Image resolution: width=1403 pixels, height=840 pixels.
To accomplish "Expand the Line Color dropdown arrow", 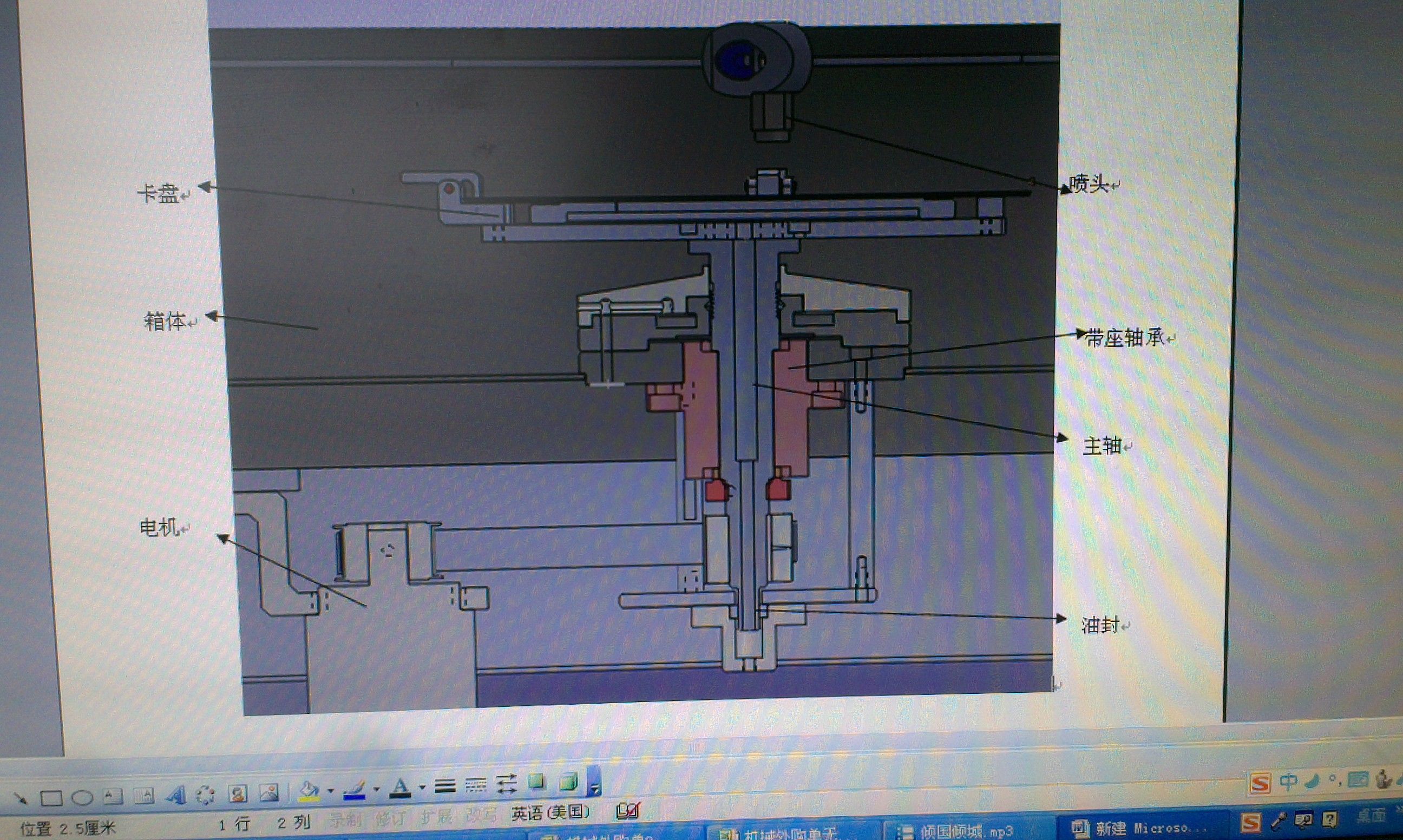I will (376, 789).
